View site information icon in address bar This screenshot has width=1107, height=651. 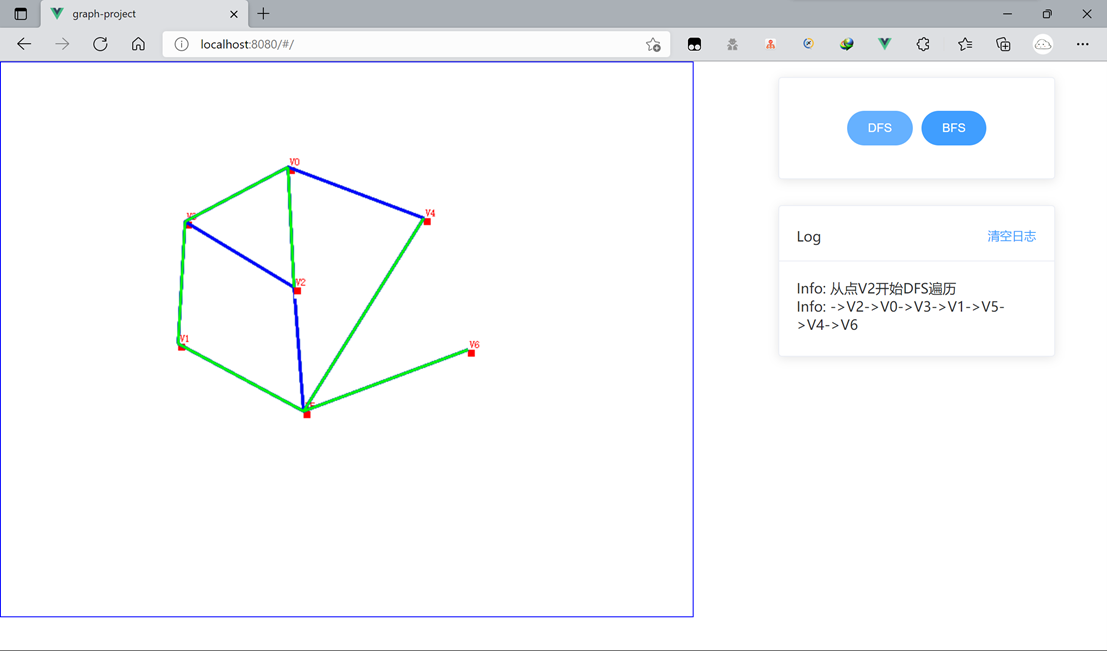click(181, 44)
